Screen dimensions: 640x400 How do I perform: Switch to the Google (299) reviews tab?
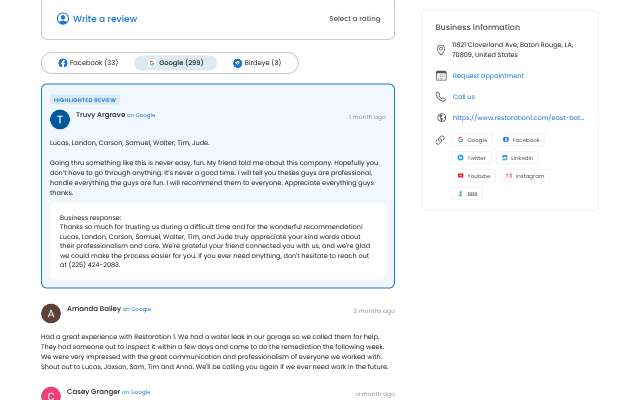tap(176, 63)
